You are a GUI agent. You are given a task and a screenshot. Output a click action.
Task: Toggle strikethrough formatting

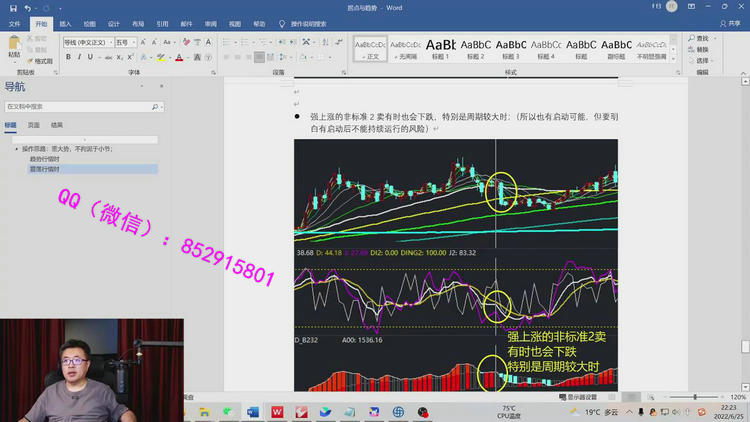click(x=107, y=58)
